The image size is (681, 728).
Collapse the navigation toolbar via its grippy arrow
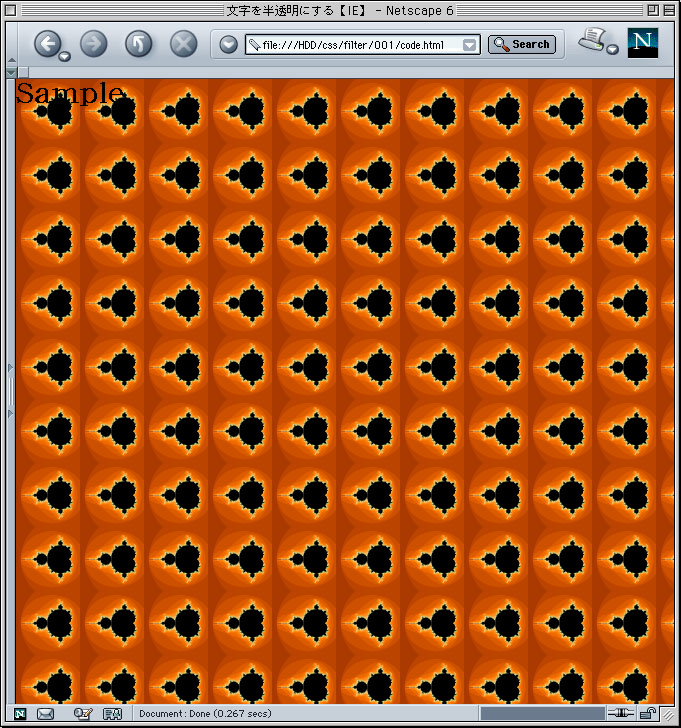pos(12,60)
